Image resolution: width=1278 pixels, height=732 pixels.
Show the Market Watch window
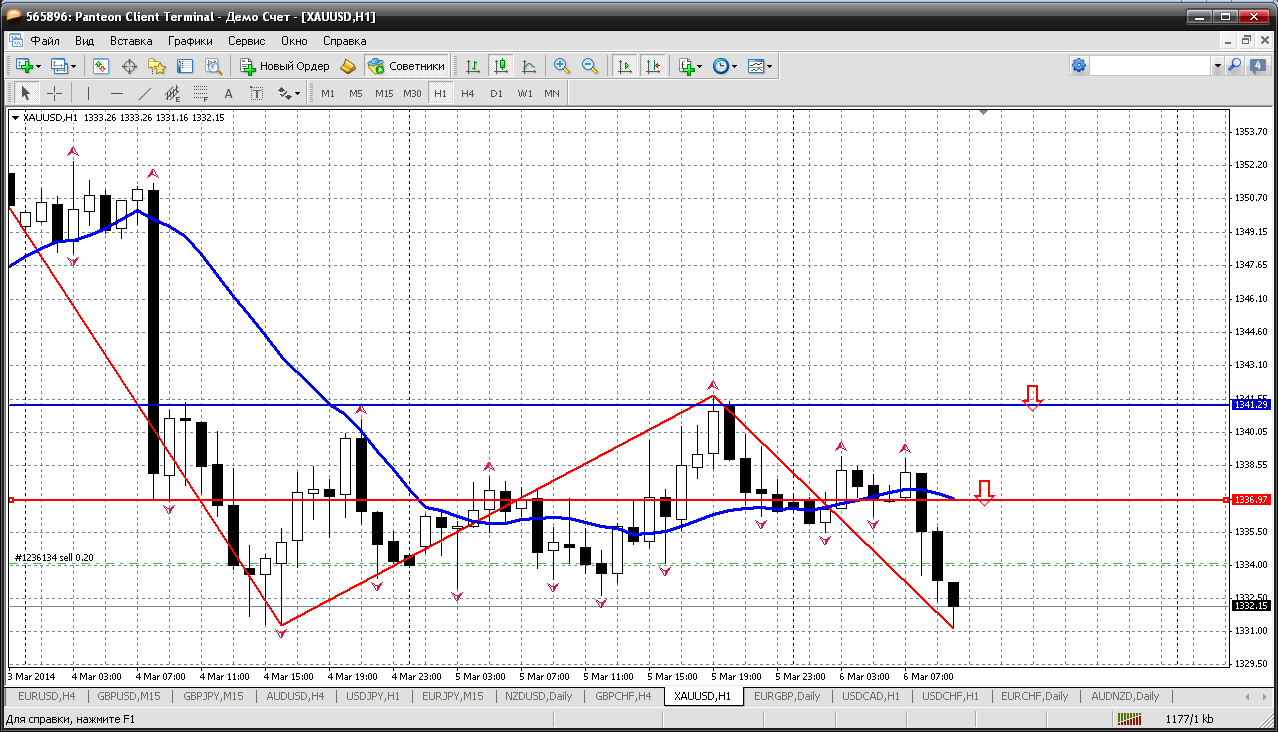pyautogui.click(x=101, y=66)
